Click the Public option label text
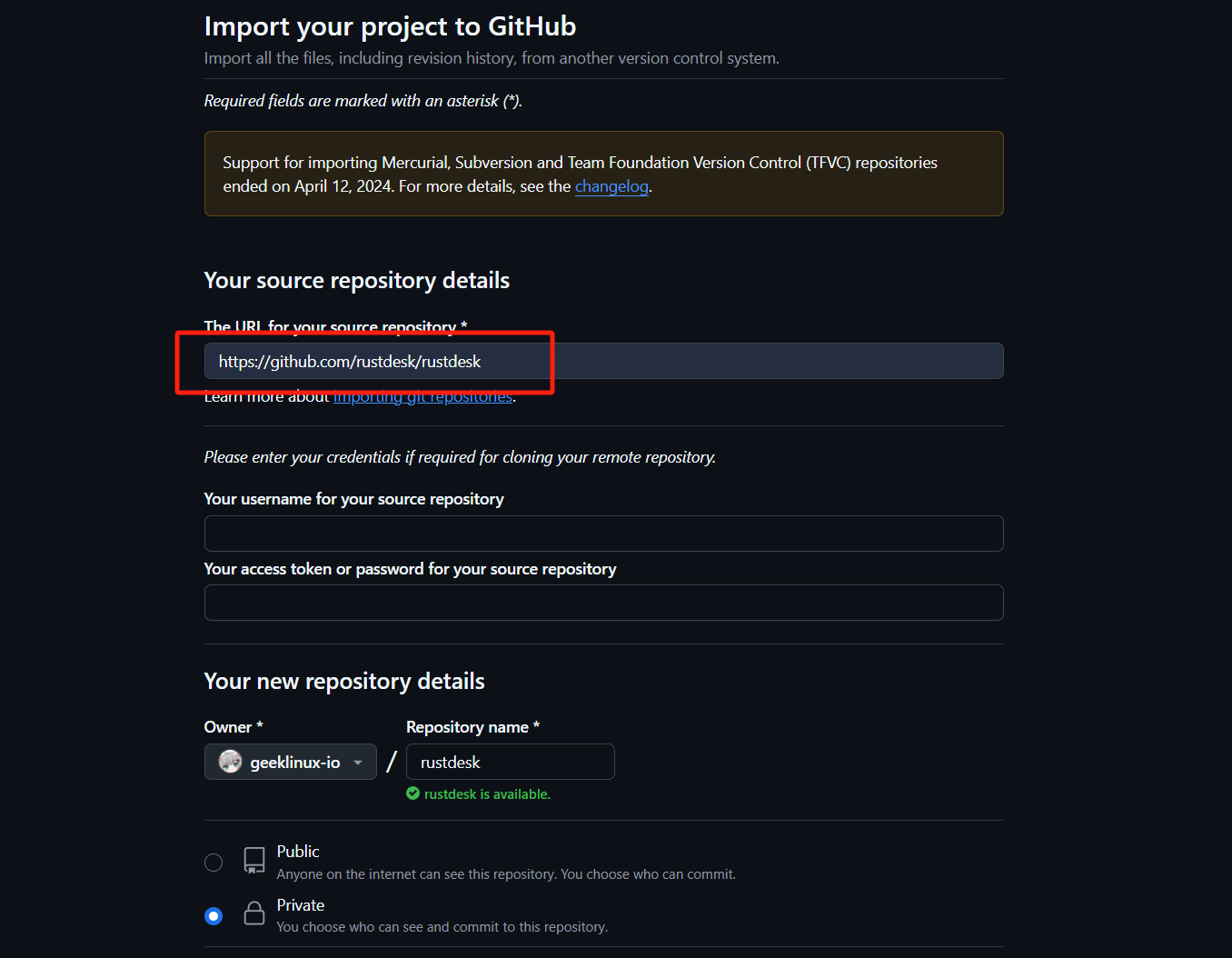This screenshot has height=958, width=1232. [x=298, y=852]
